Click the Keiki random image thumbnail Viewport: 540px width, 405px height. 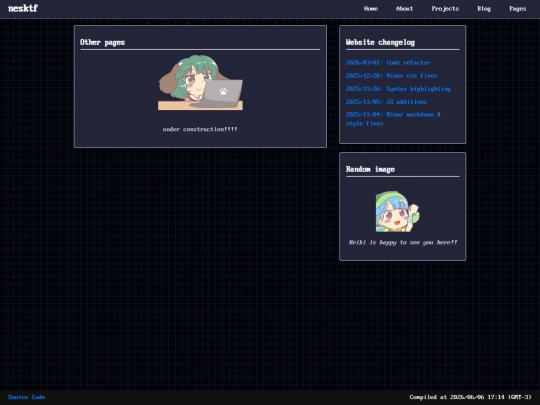click(397, 212)
